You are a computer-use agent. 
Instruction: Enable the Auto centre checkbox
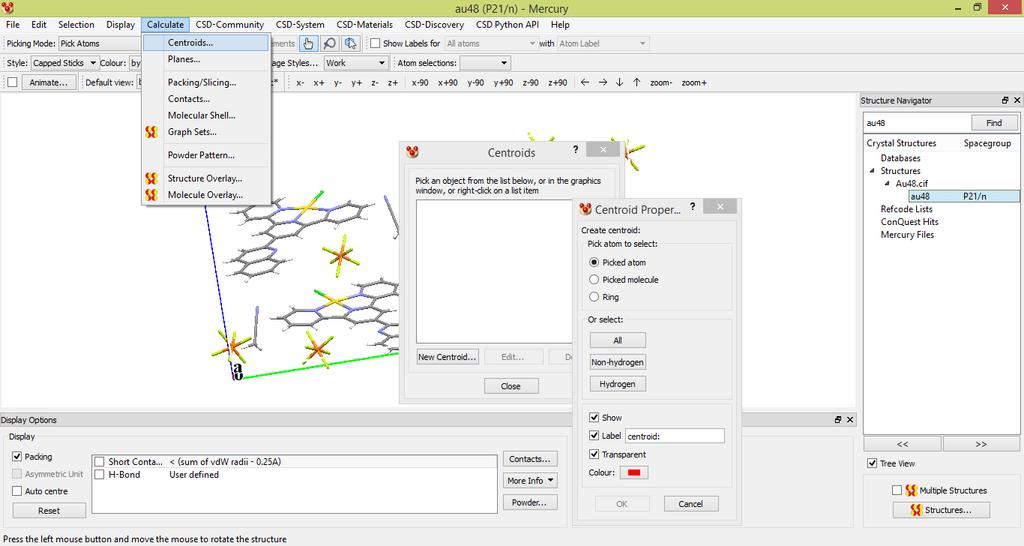tap(17, 491)
